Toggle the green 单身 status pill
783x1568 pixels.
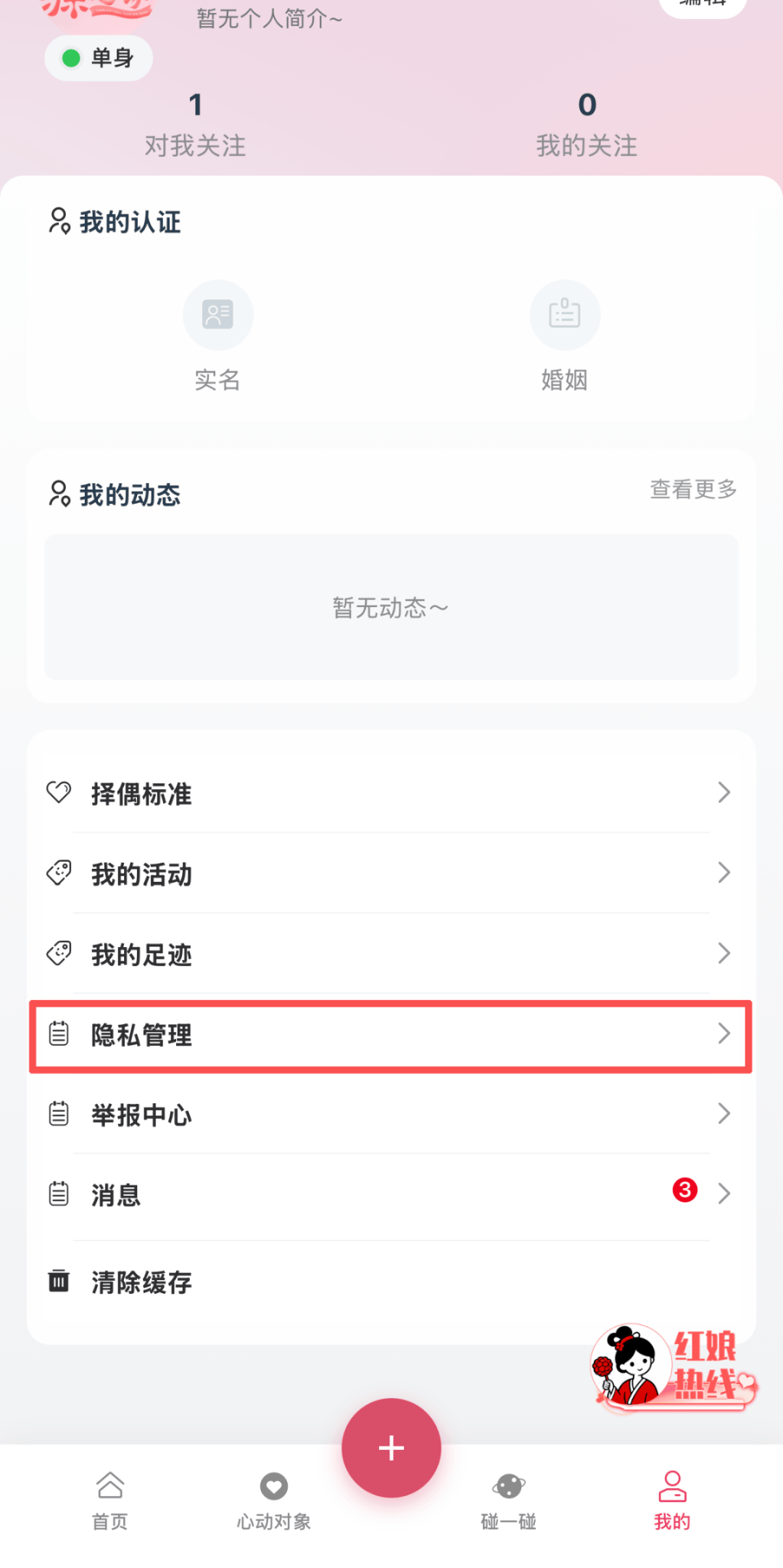pos(99,58)
